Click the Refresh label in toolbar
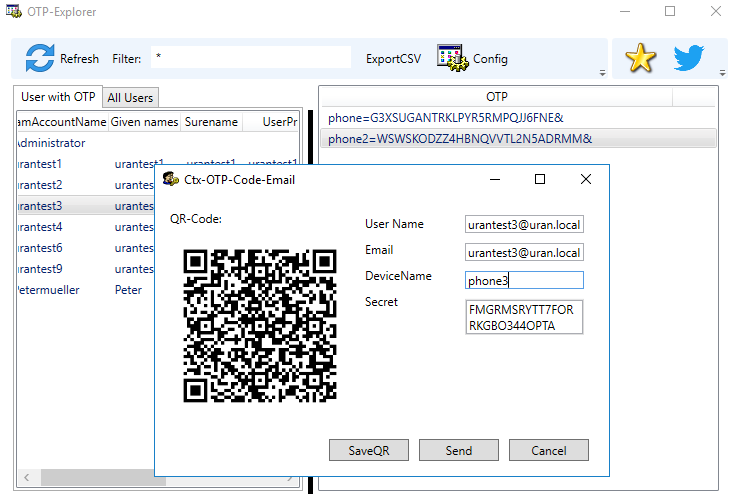 [80, 59]
